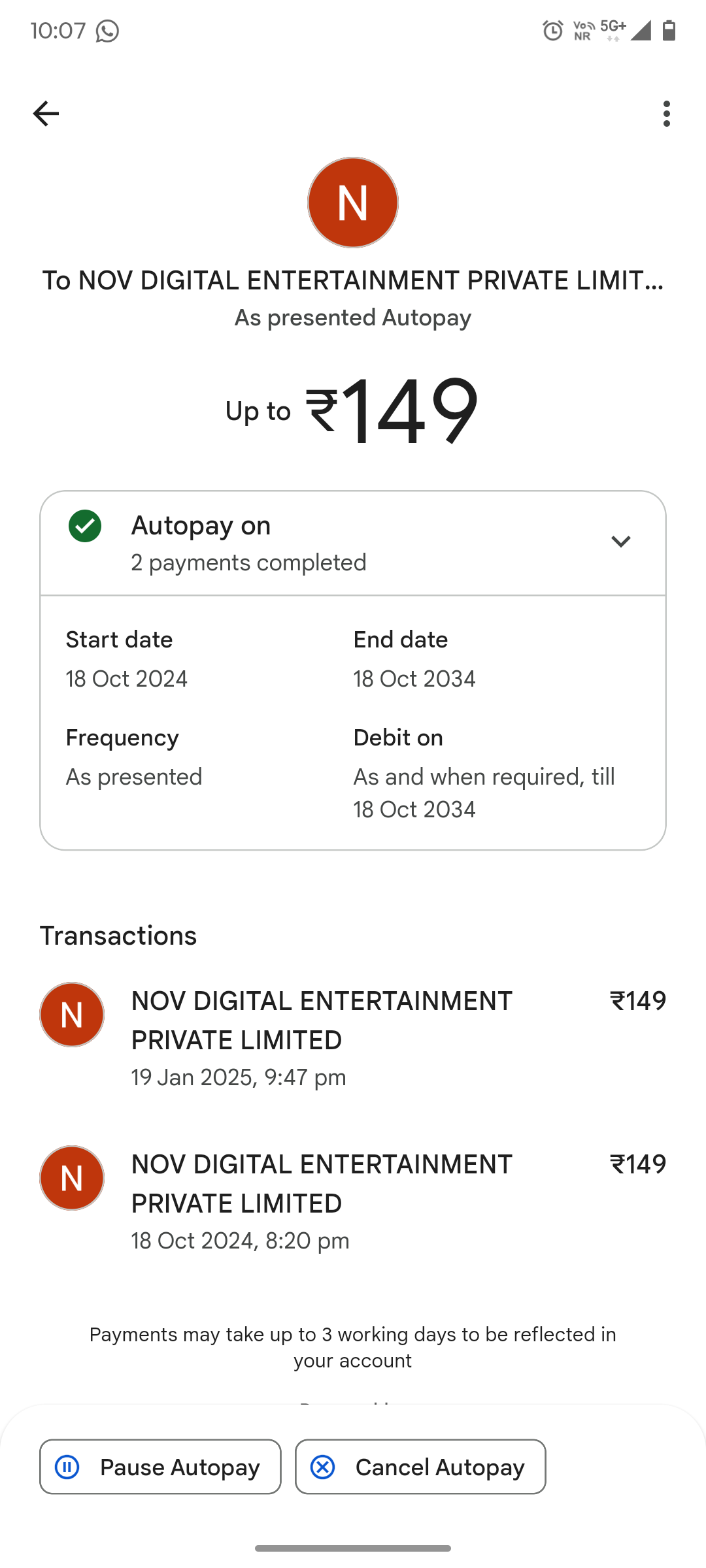This screenshot has height=1568, width=706.
Task: Collapse the Autopay on details chevron
Action: click(x=620, y=542)
